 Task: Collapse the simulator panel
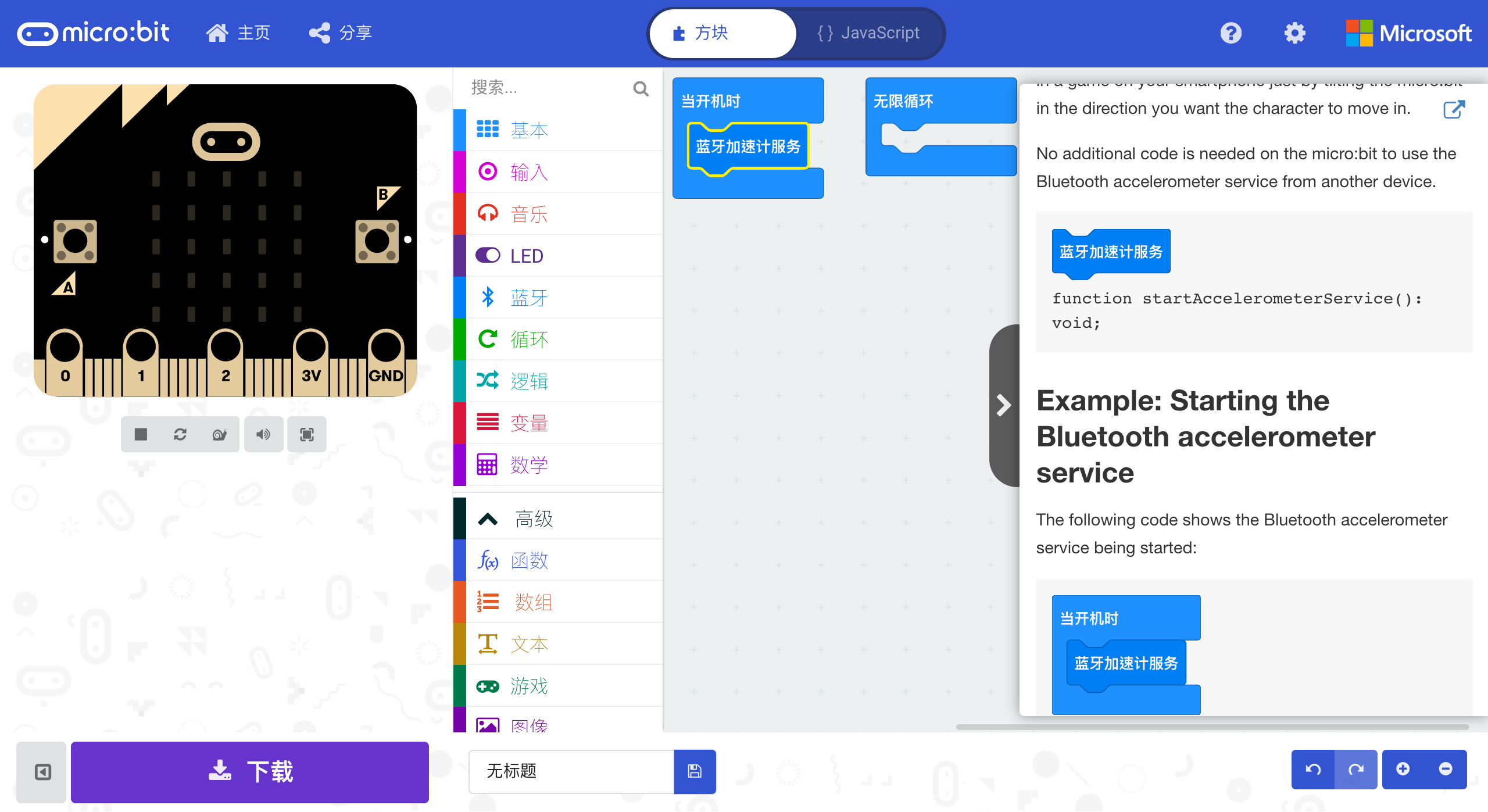click(x=41, y=772)
